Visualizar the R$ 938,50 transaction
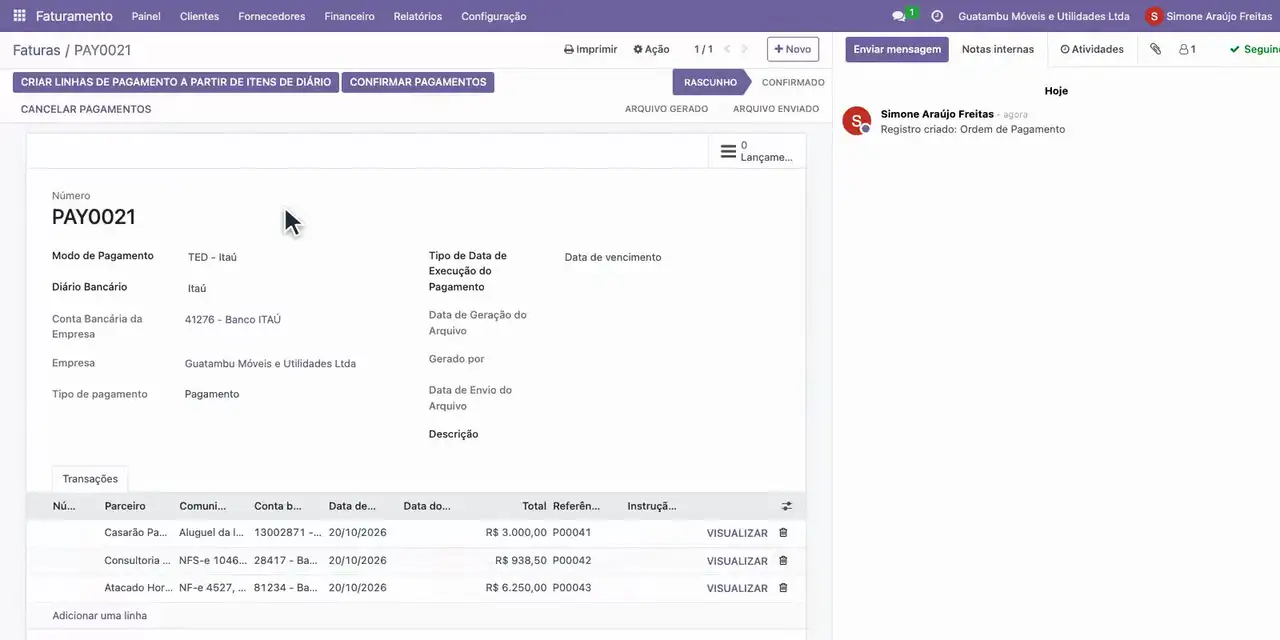 (x=737, y=561)
